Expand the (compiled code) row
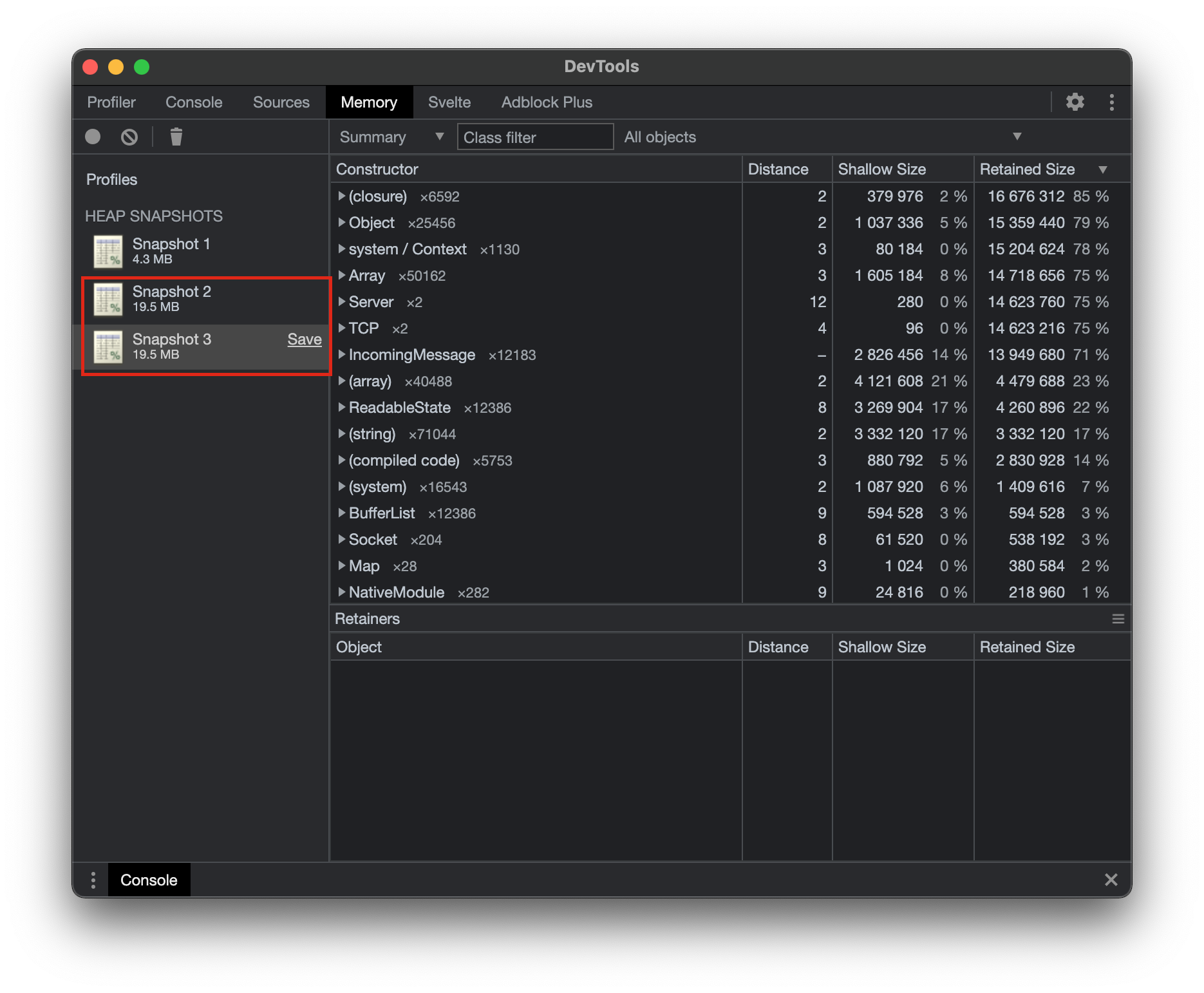Viewport: 1204px width, 993px height. tap(342, 460)
